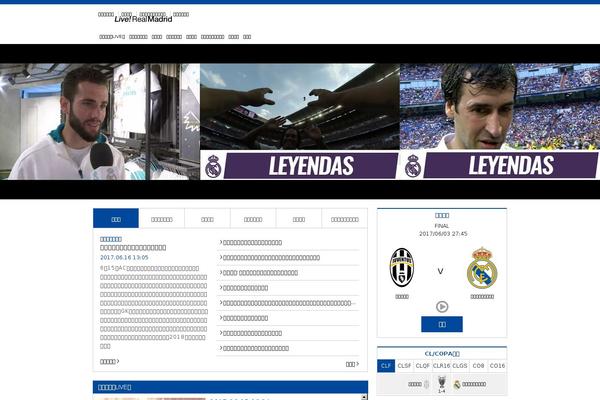Image resolution: width=600 pixels, height=400 pixels.
Task: Click the large Juventus crest in match box
Action: point(401,268)
